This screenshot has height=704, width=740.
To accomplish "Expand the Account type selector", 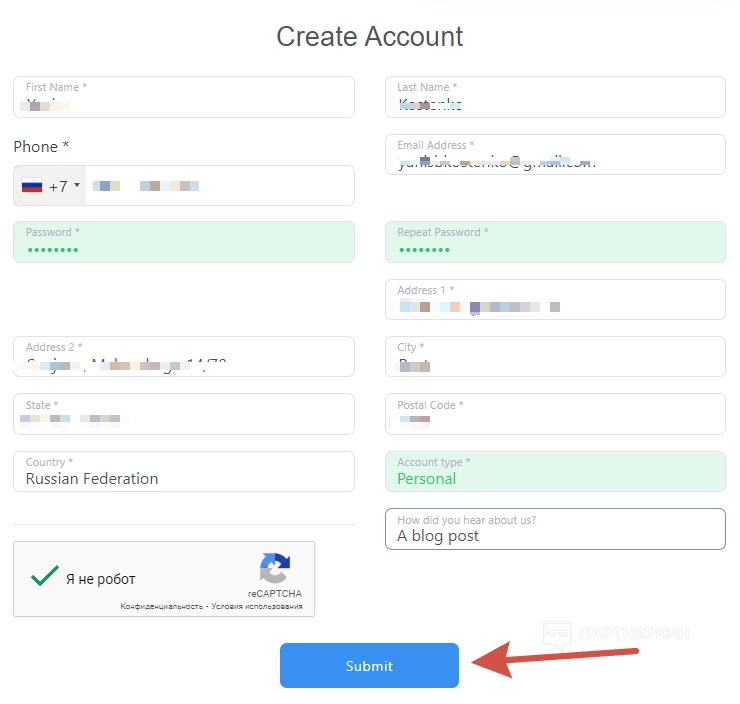I will [555, 472].
